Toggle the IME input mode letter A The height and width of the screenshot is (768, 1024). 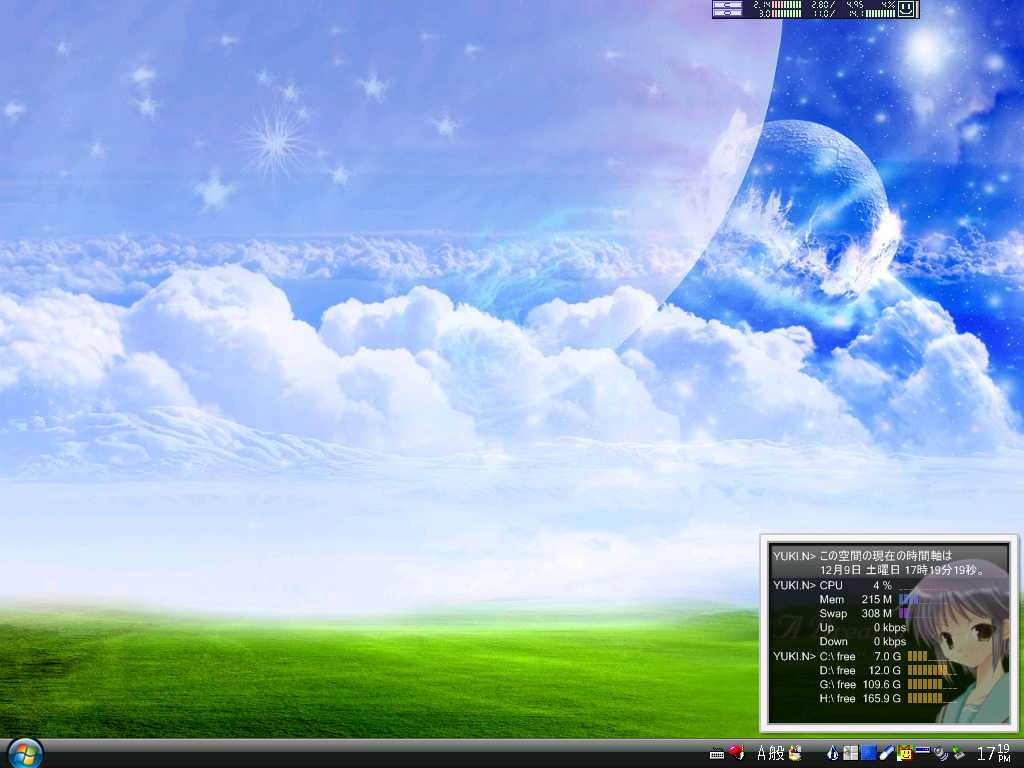761,753
